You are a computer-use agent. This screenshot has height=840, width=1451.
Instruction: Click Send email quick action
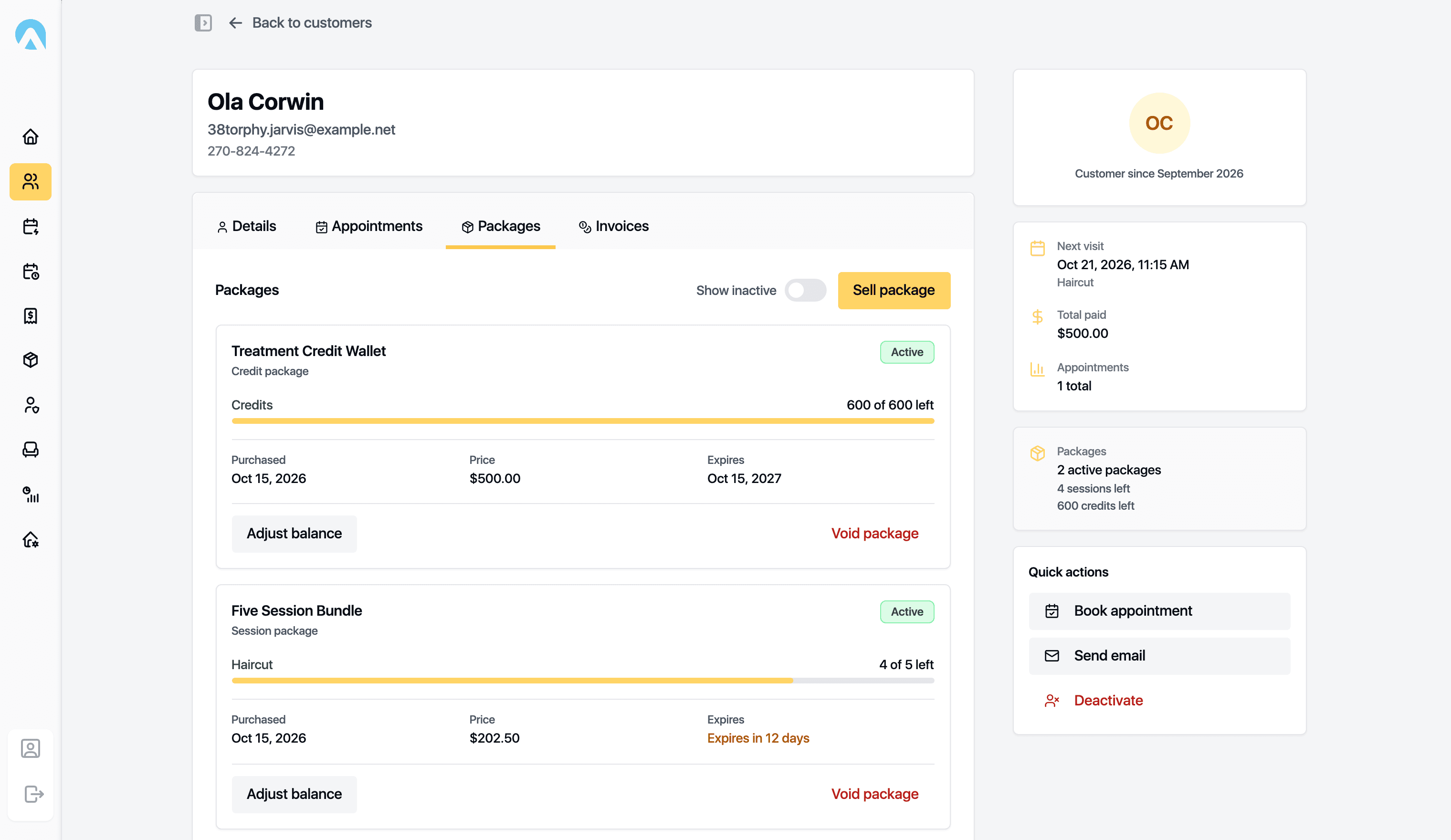(1159, 656)
